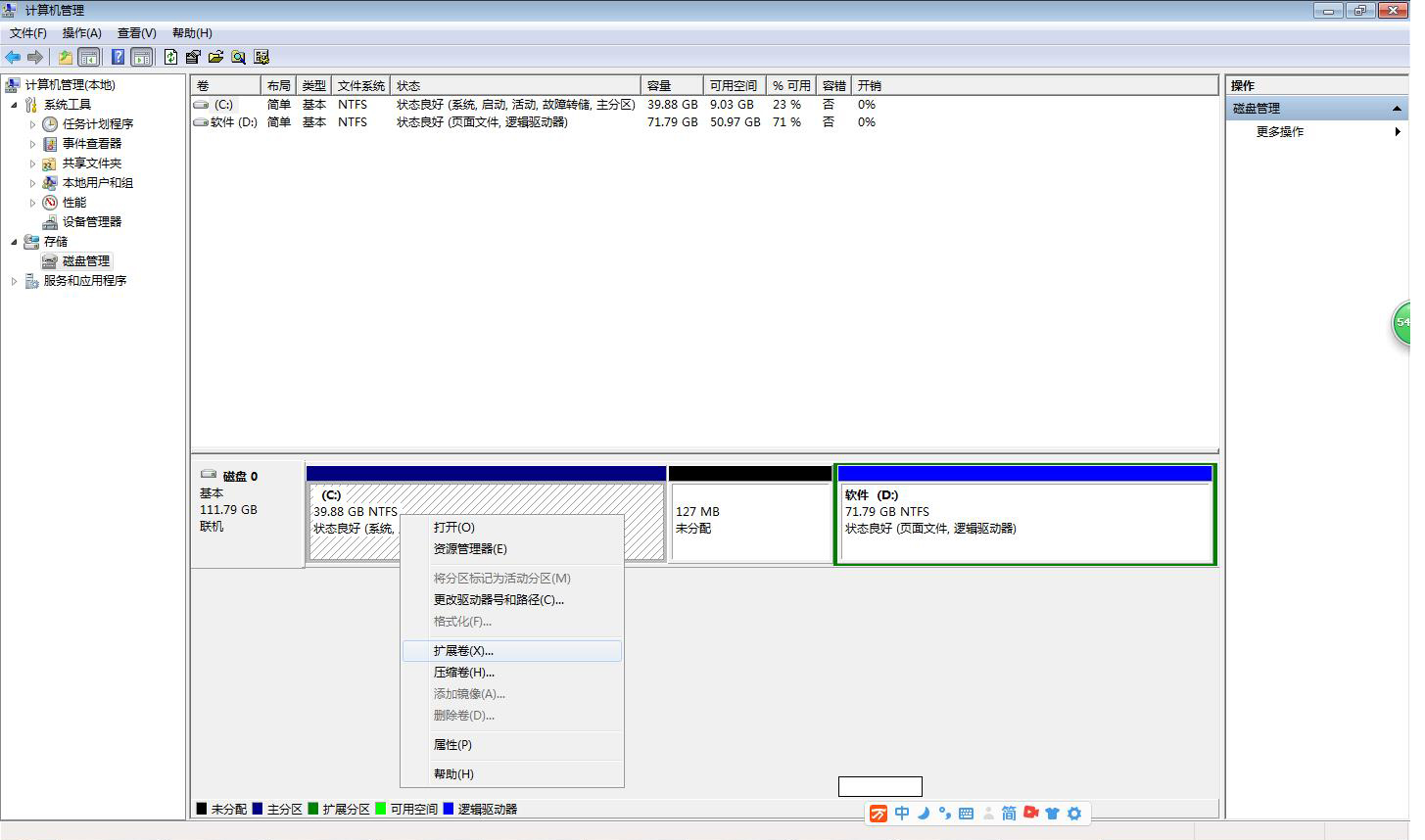This screenshot has height=840, width=1425.
Task: Open the 更多操作 submenu arrow
Action: [x=1398, y=131]
